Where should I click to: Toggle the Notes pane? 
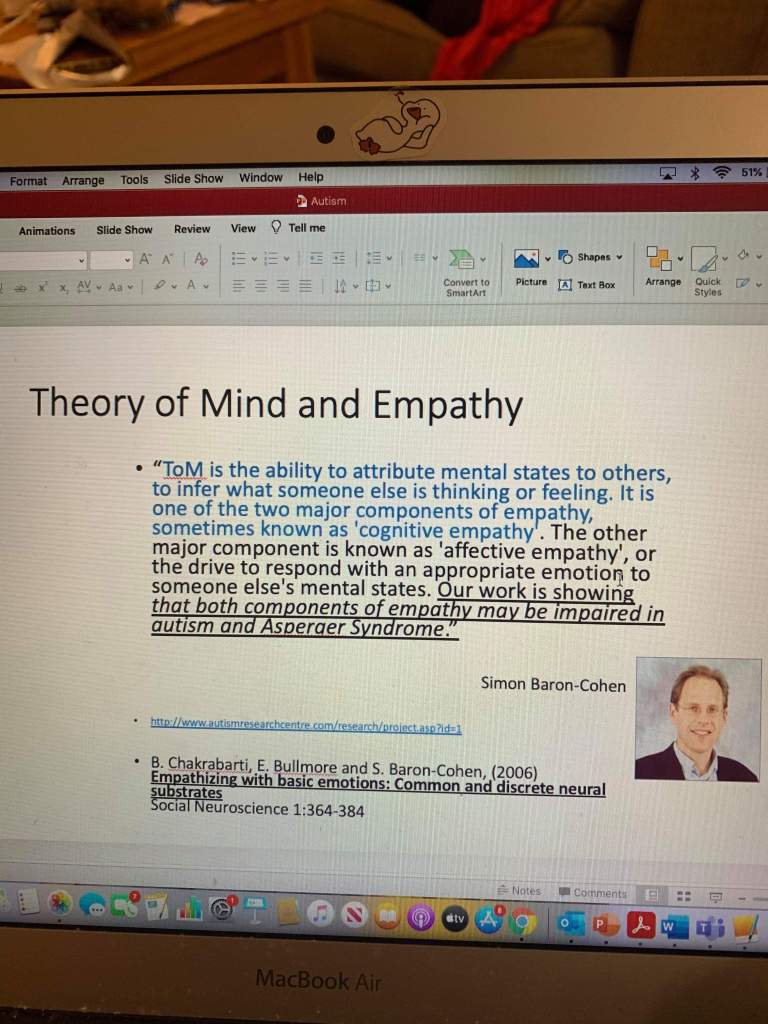(519, 891)
